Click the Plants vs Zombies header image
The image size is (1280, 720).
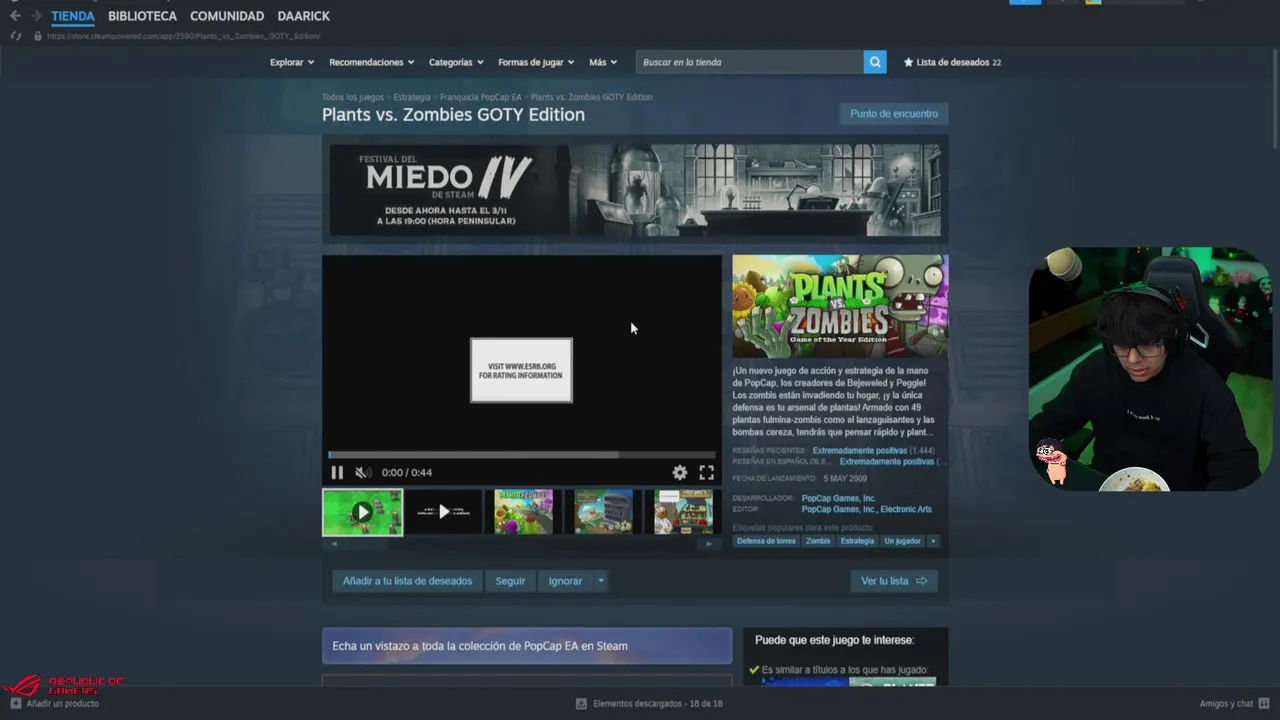coord(840,306)
